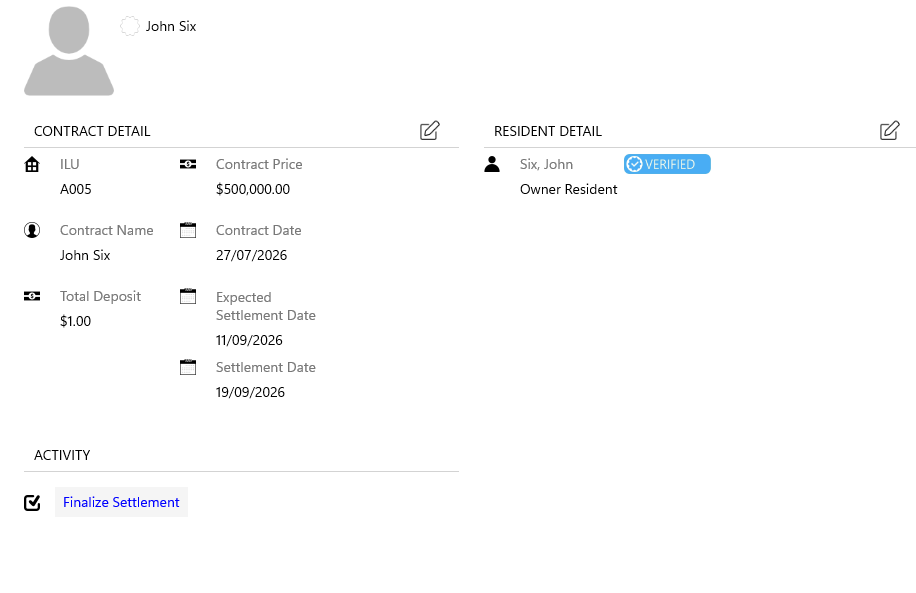
Task: Click the Expected Settlement Date calendar icon
Action: (188, 296)
